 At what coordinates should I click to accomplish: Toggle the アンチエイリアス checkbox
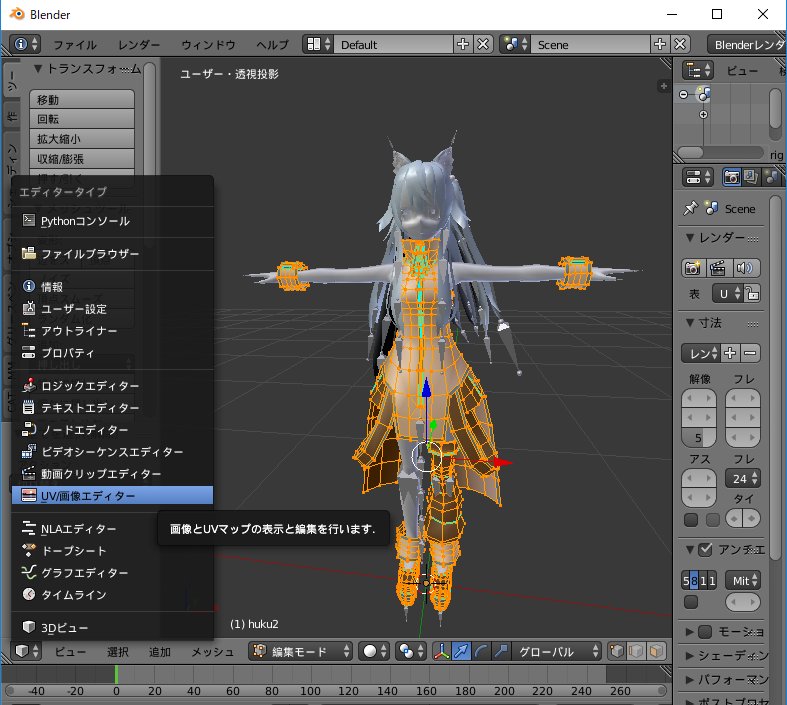(705, 549)
